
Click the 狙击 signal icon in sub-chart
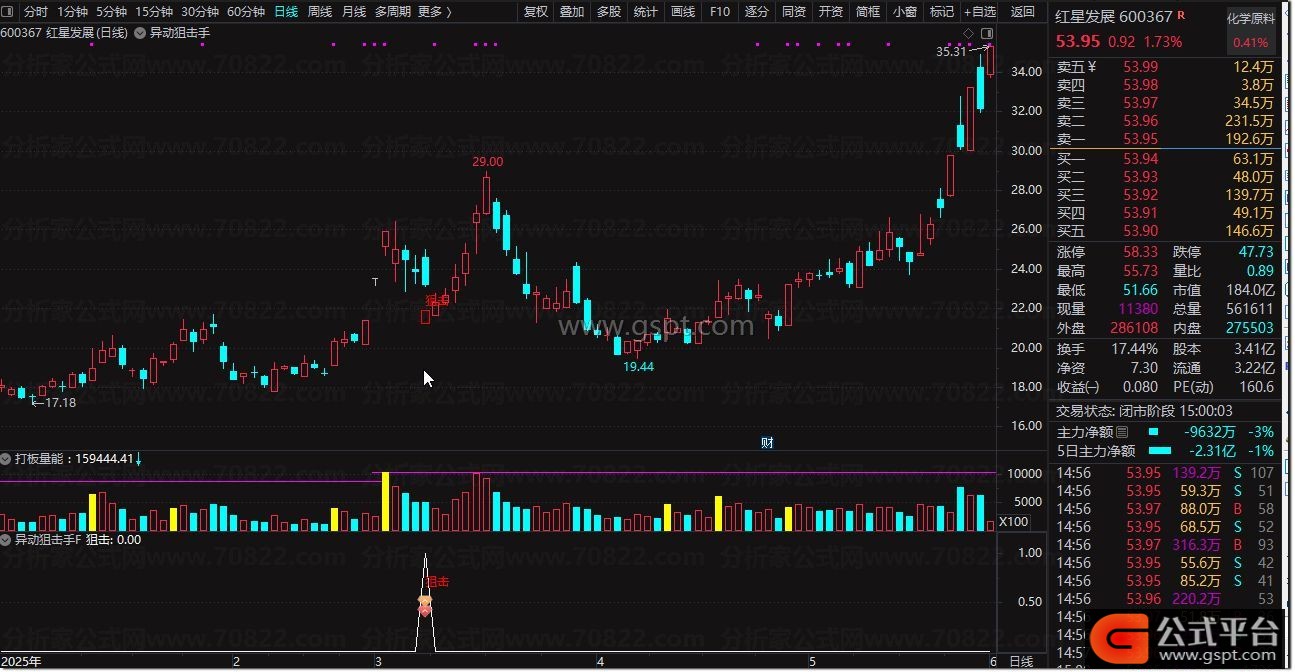(425, 605)
